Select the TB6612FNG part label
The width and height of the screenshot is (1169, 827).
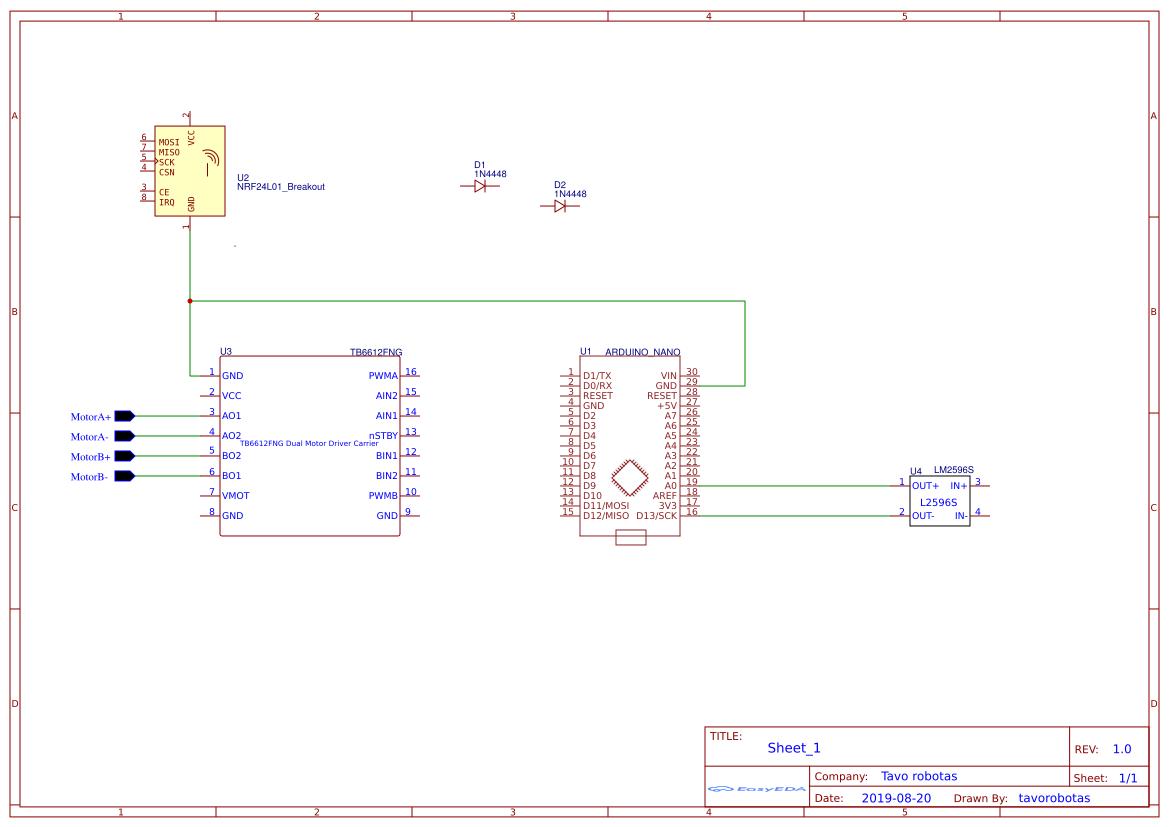(376, 352)
